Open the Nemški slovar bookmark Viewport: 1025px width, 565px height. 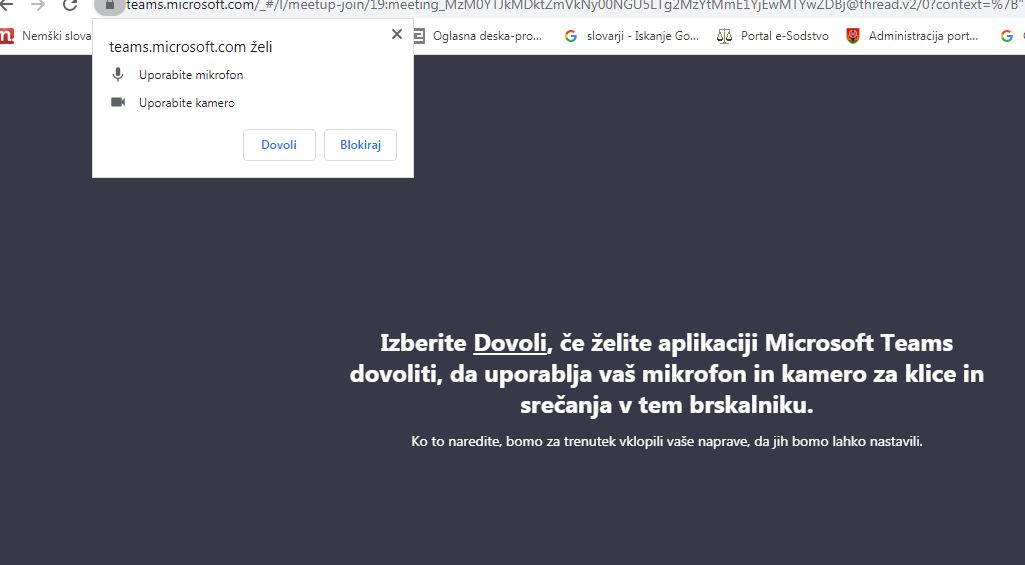click(46, 36)
